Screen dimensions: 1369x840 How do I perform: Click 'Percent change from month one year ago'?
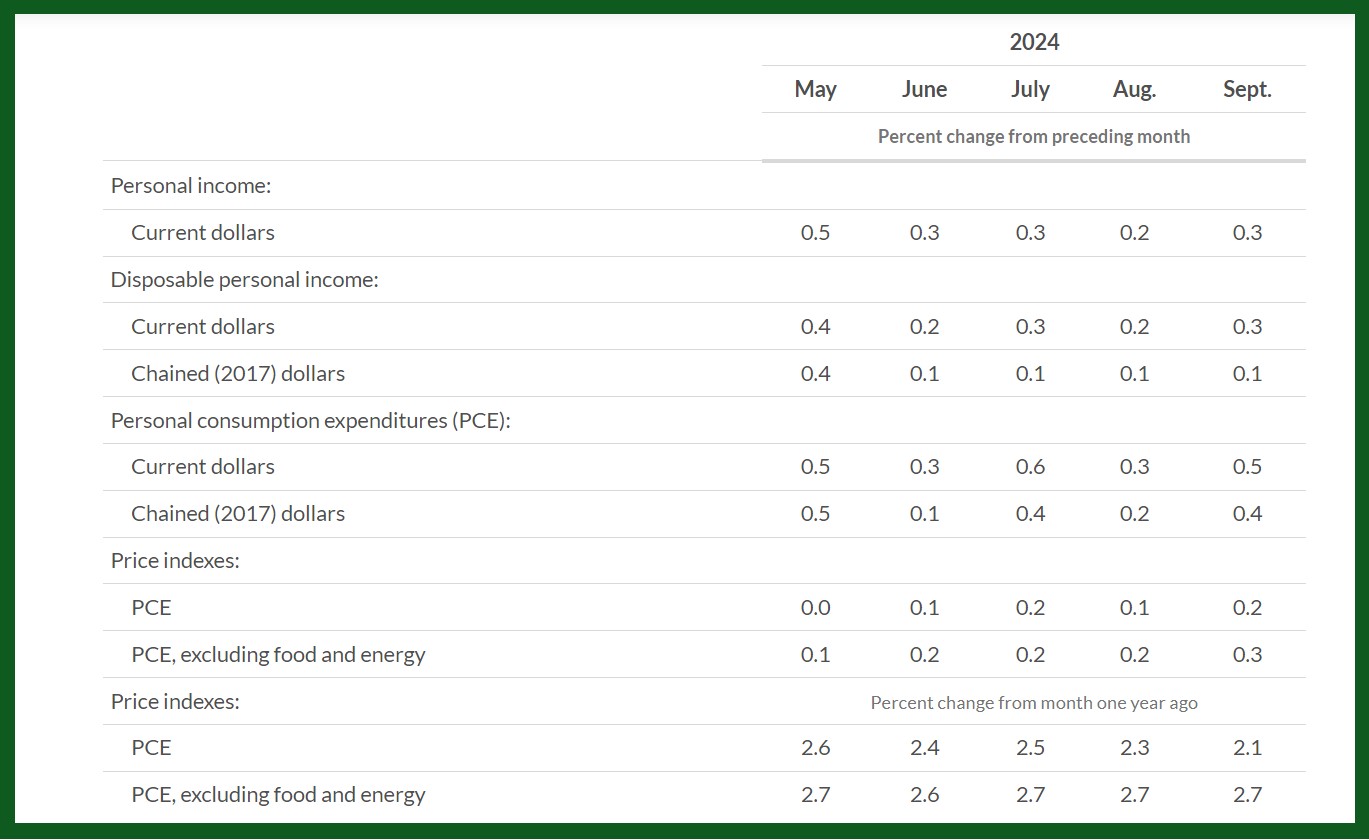(1034, 702)
